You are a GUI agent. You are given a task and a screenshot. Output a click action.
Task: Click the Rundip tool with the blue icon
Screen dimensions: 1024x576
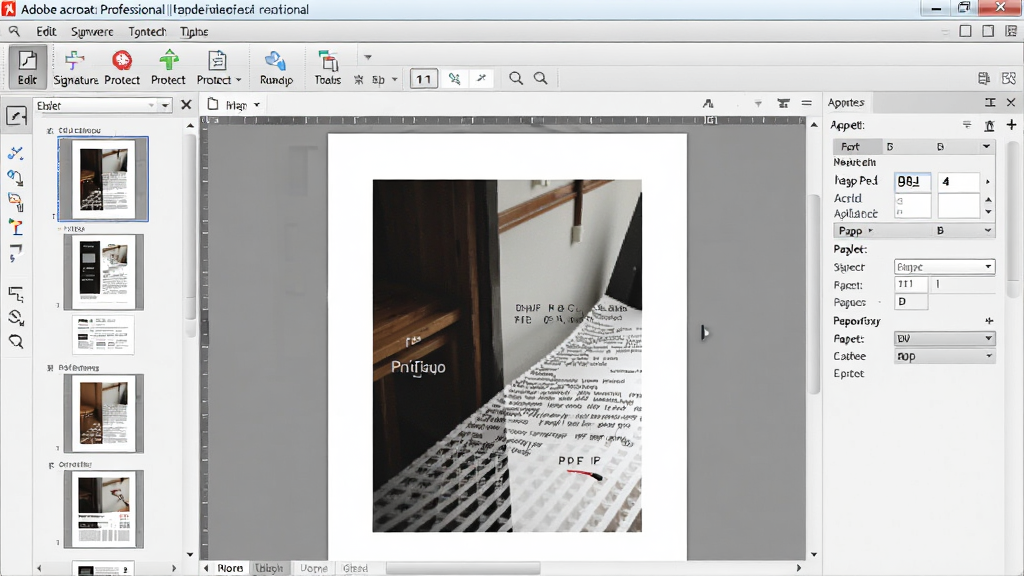(x=276, y=68)
